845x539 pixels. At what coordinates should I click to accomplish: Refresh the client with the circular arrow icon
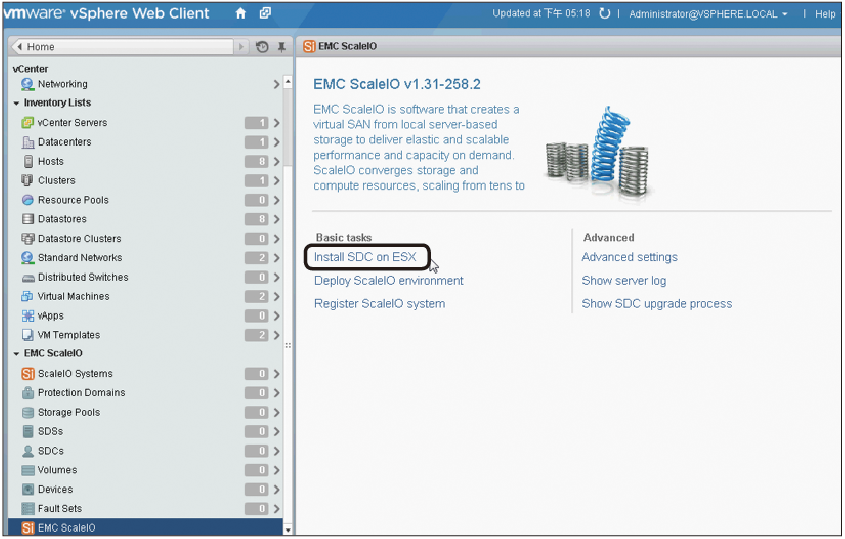(605, 13)
